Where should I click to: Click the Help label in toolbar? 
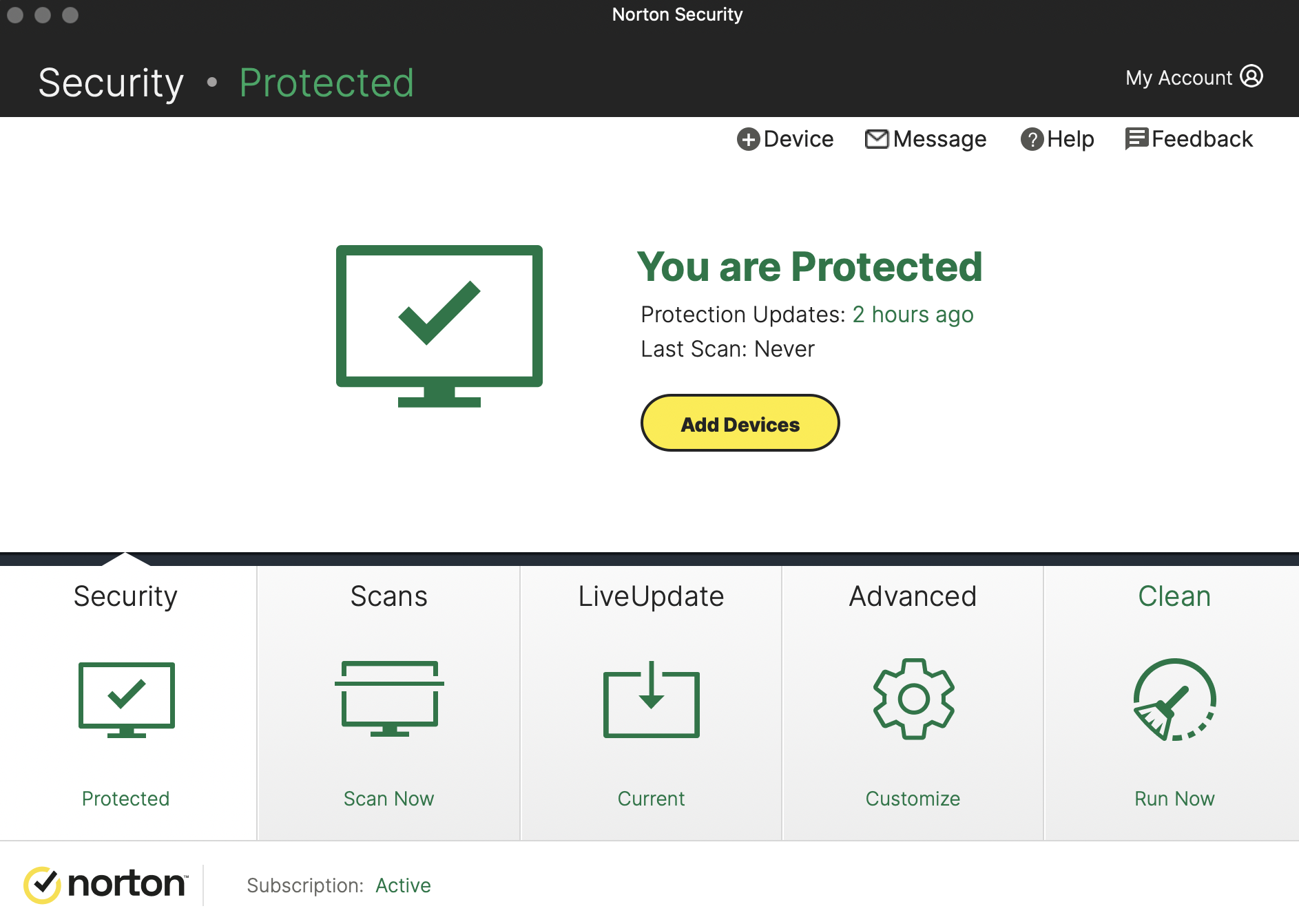pyautogui.click(x=1071, y=139)
